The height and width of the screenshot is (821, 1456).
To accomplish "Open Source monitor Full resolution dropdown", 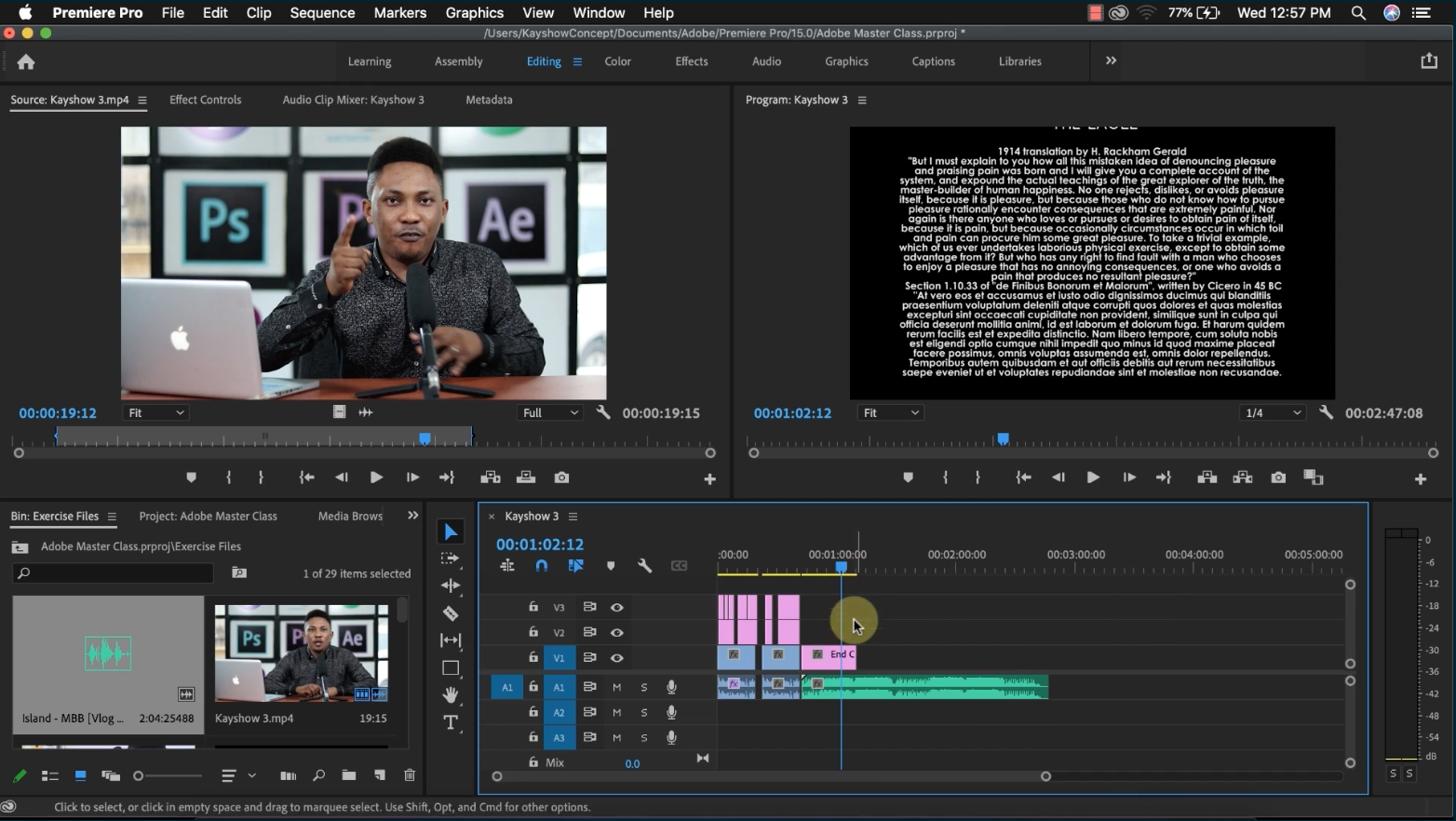I will pyautogui.click(x=550, y=412).
